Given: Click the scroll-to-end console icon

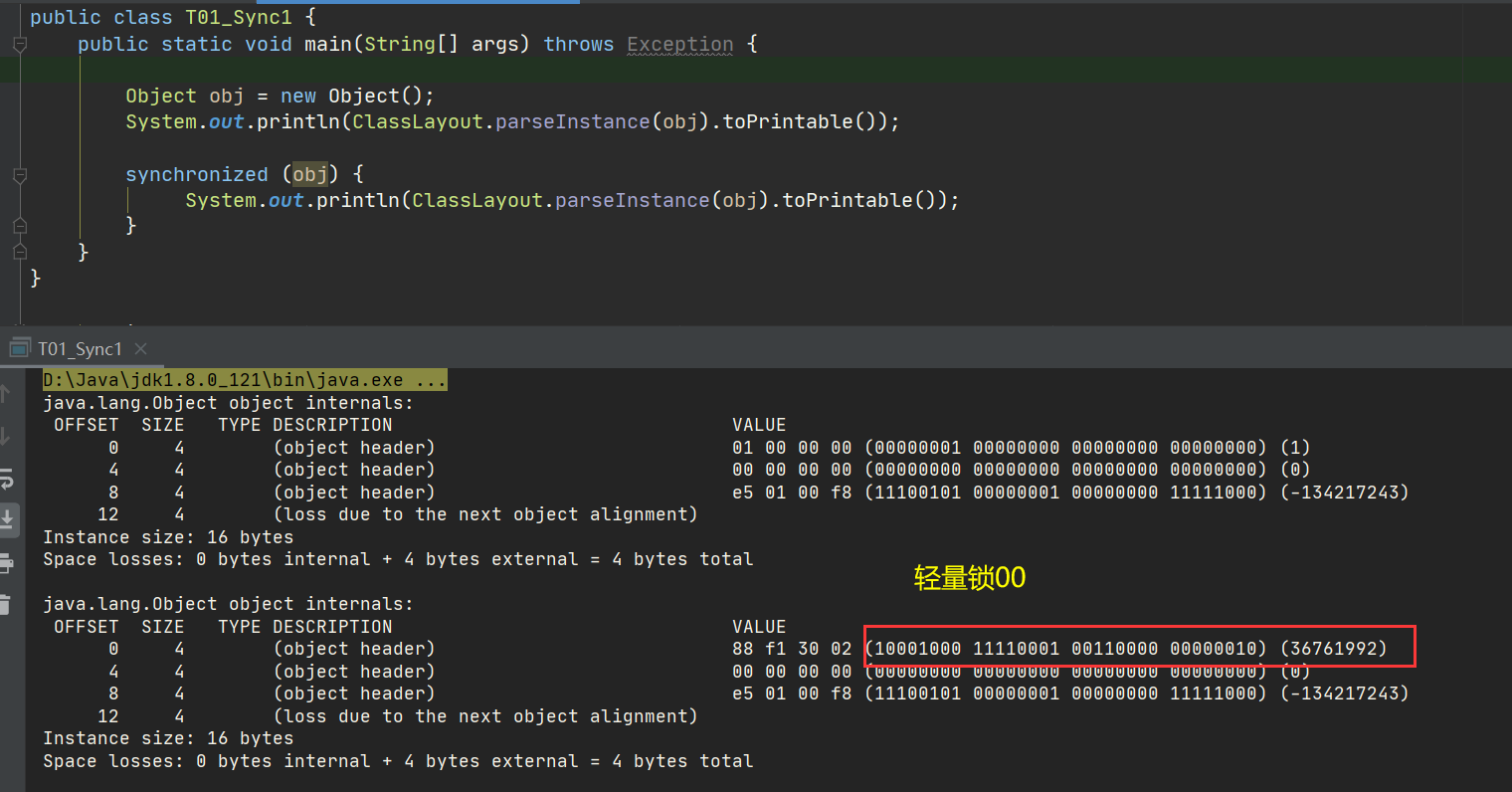Looking at the screenshot, I should [5, 519].
